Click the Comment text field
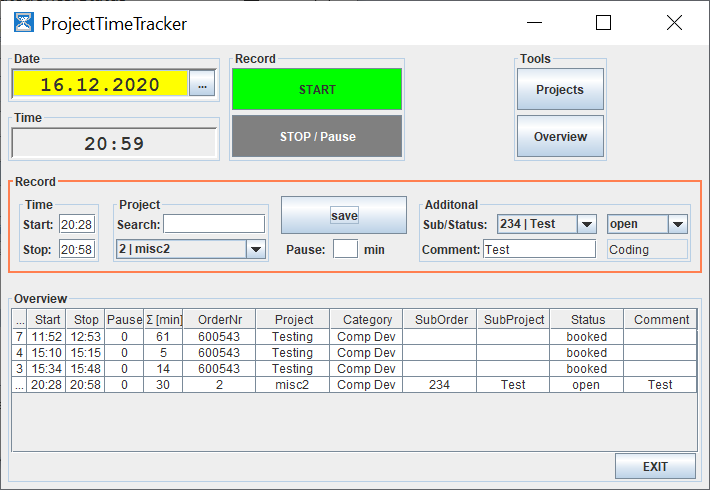710x490 pixels. coord(538,249)
